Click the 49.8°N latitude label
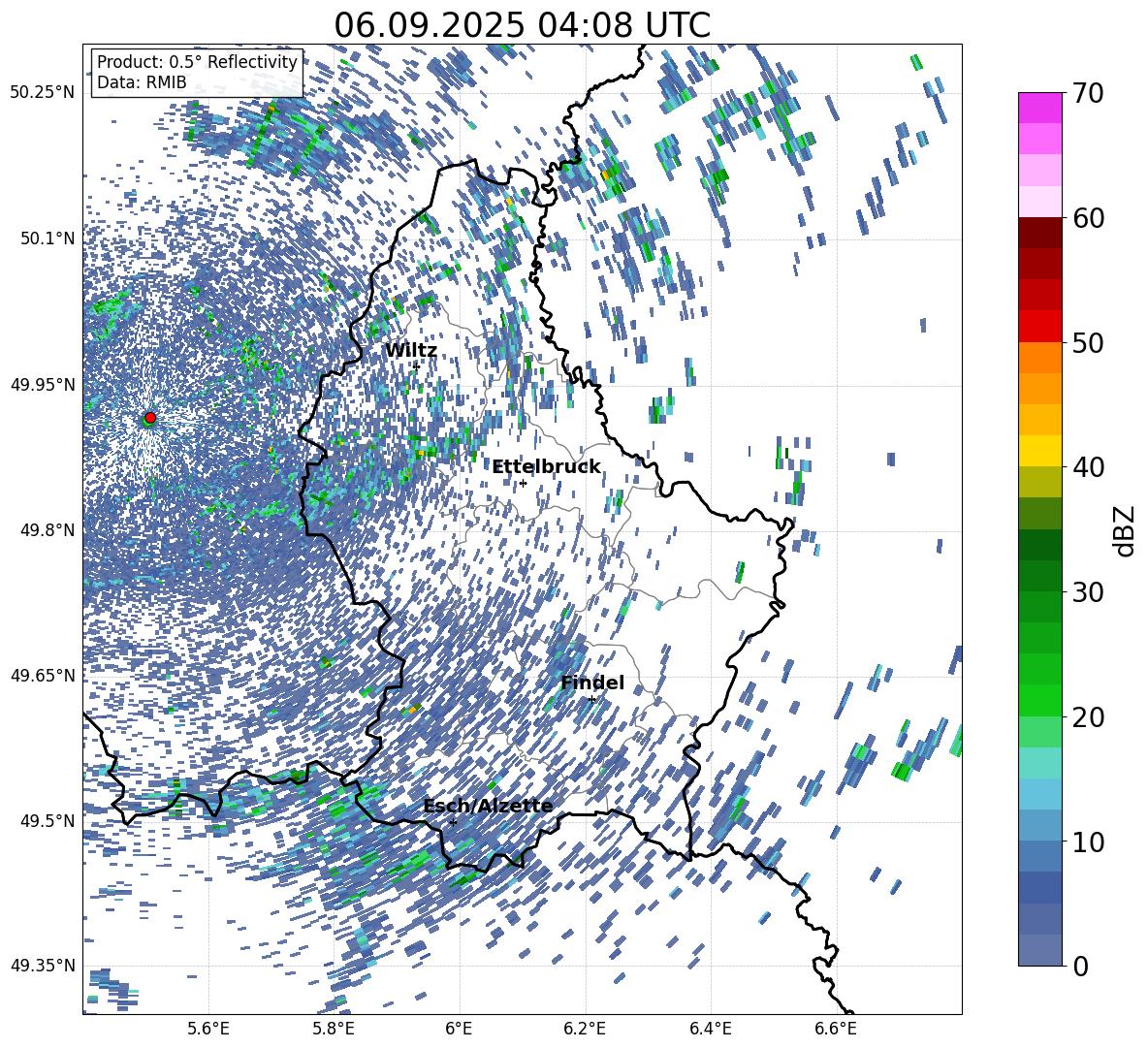The width and height of the screenshot is (1148, 1048). pos(48,529)
